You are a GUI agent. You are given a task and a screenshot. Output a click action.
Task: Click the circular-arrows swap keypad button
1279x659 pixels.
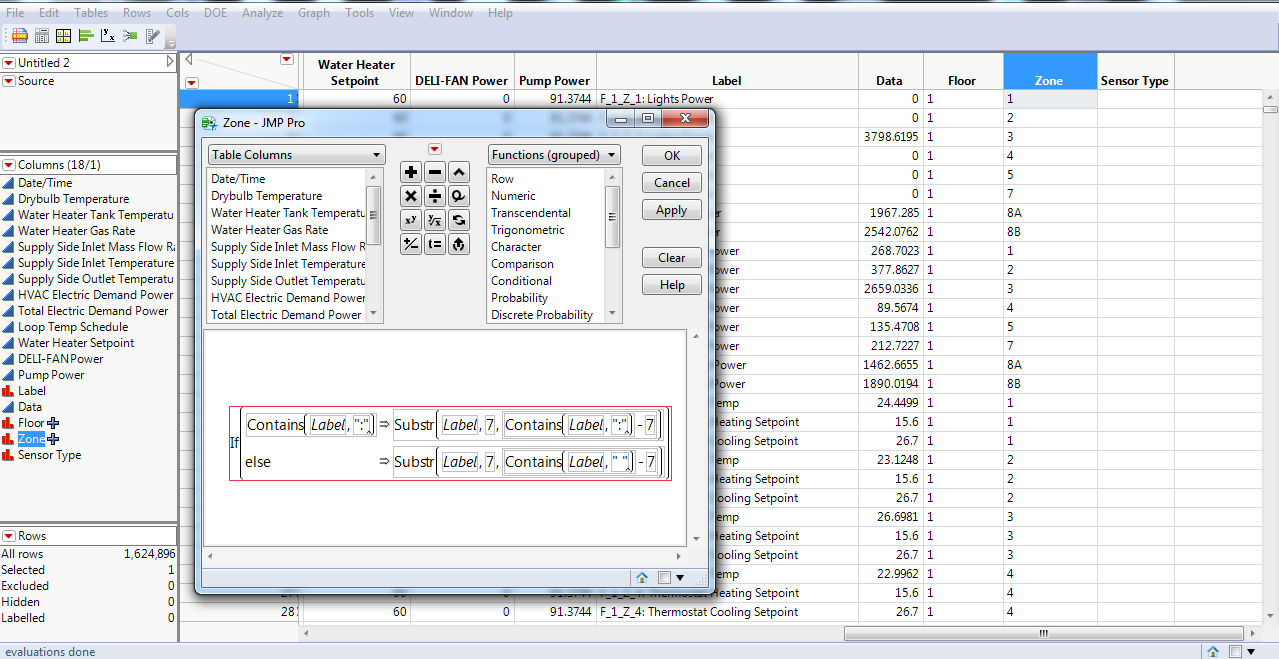coord(459,220)
